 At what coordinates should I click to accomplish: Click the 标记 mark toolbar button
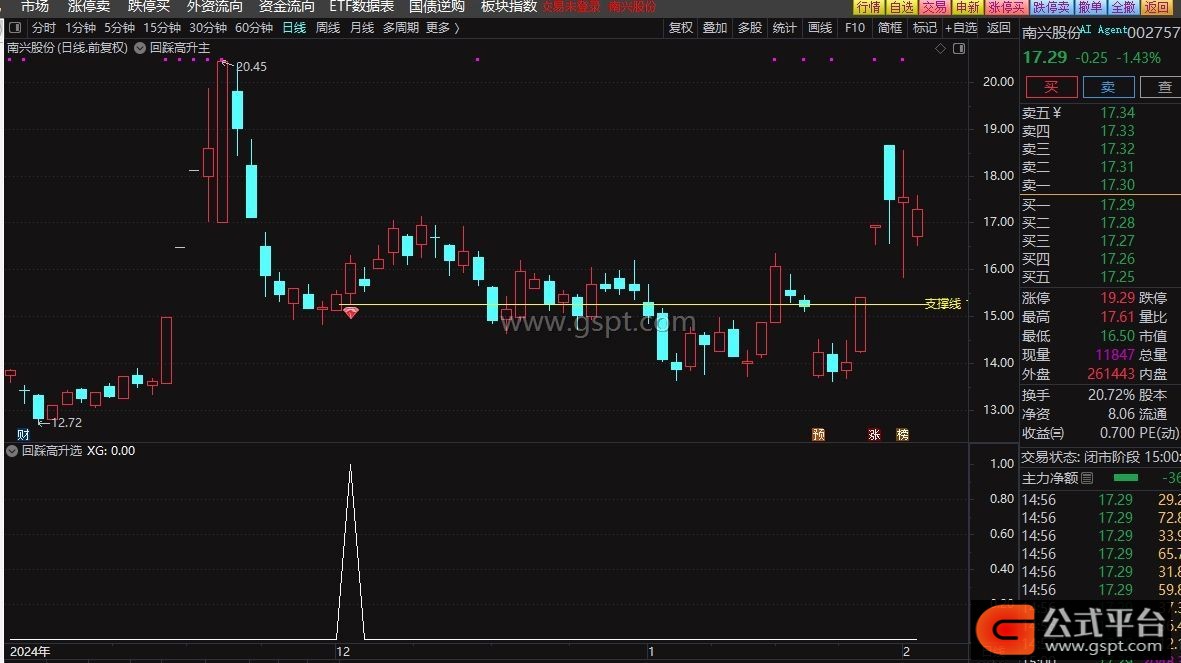(925, 28)
